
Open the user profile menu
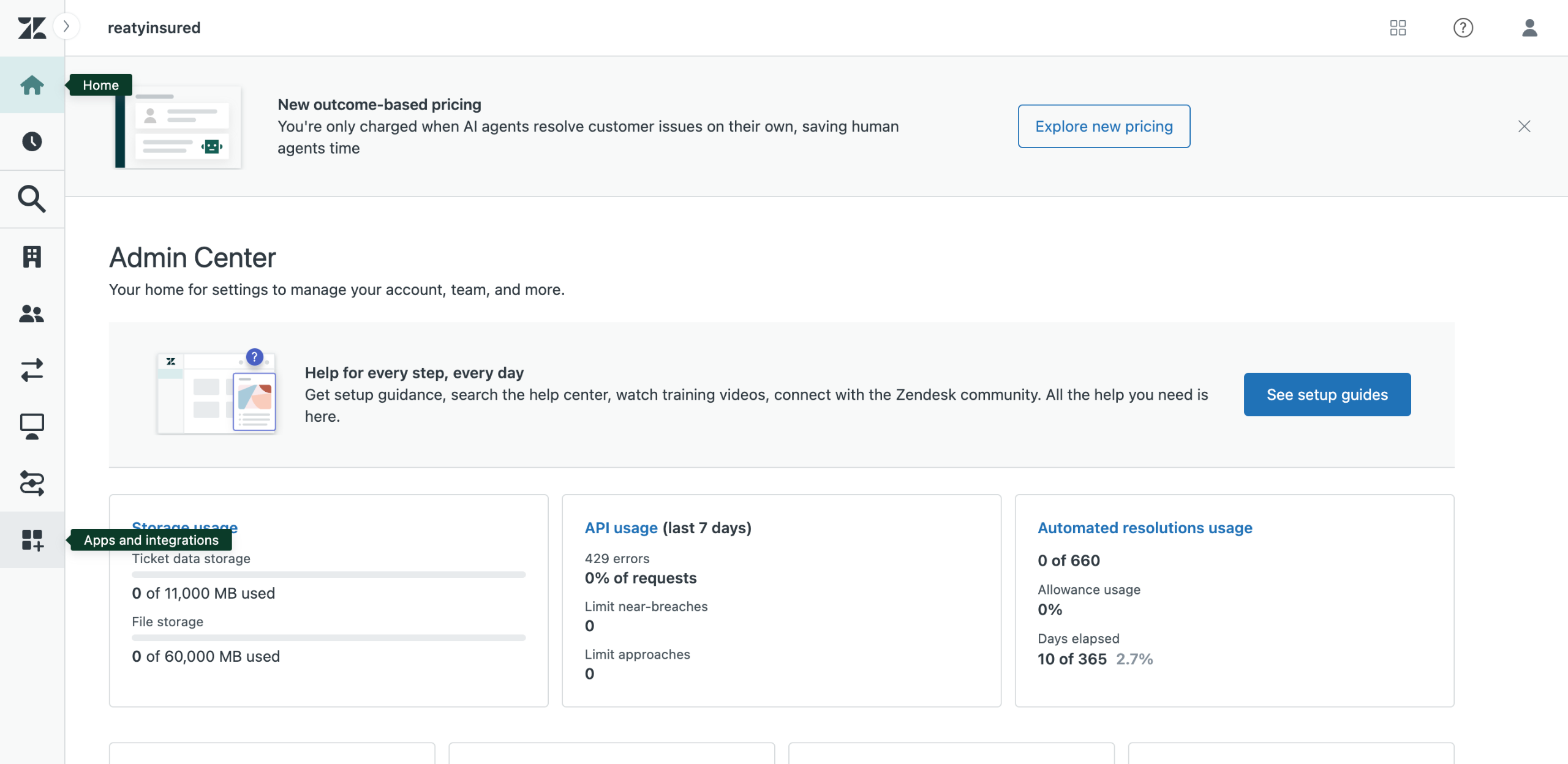point(1529,28)
